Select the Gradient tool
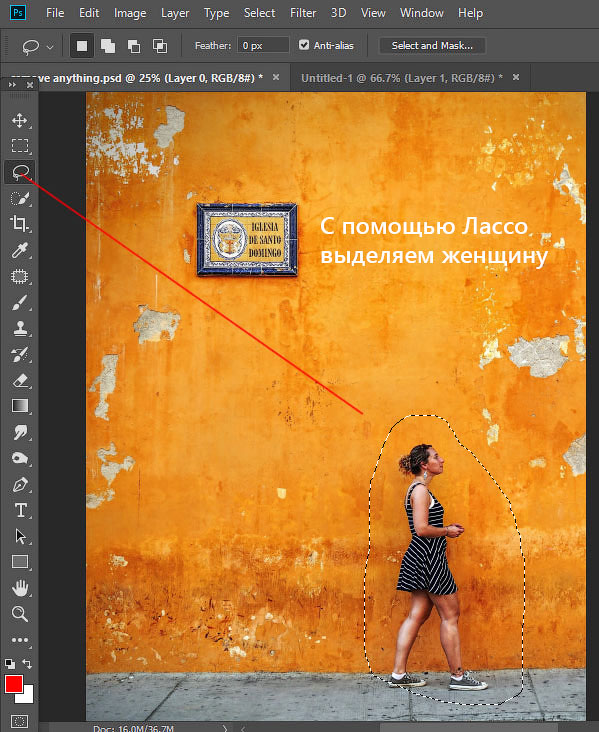This screenshot has width=599, height=732. (x=19, y=406)
